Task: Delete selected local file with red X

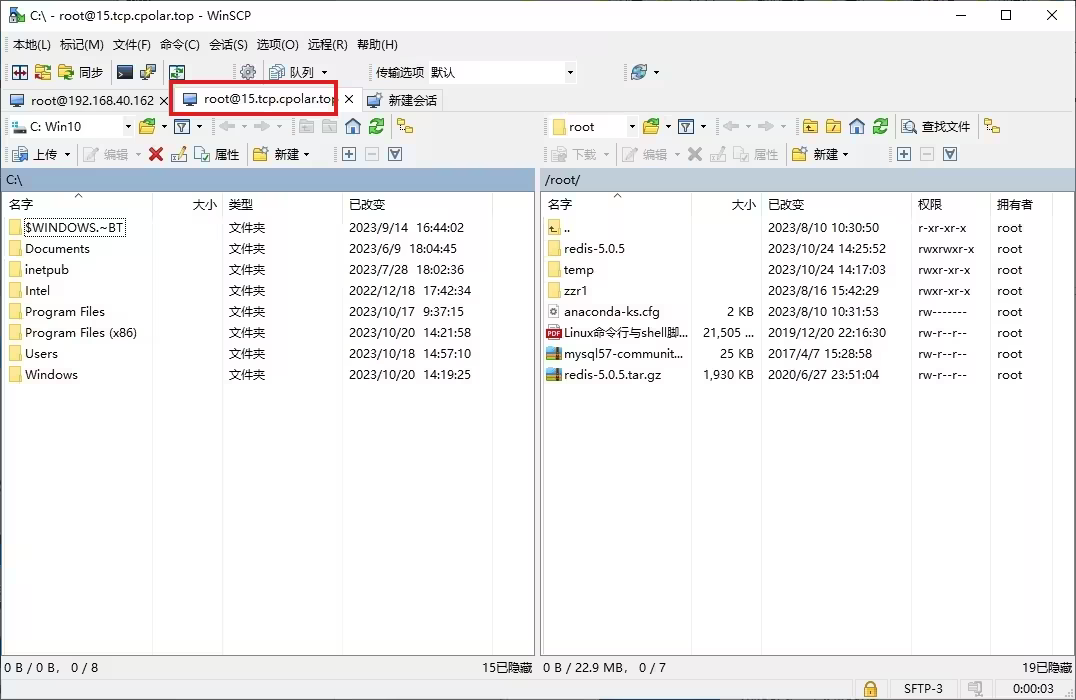Action: coord(156,154)
